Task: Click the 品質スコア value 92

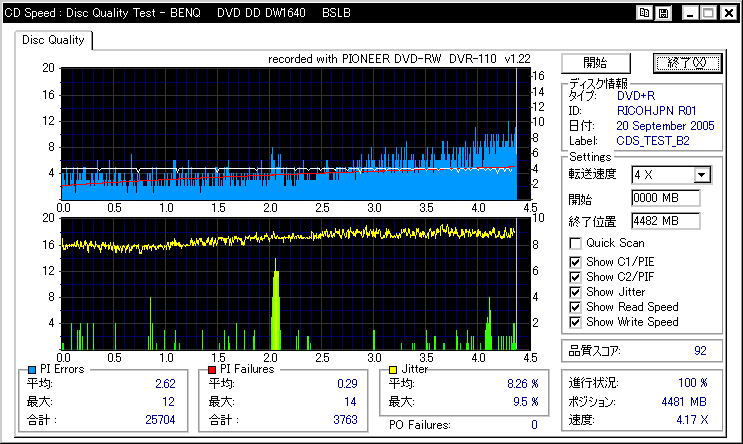Action: (x=700, y=351)
